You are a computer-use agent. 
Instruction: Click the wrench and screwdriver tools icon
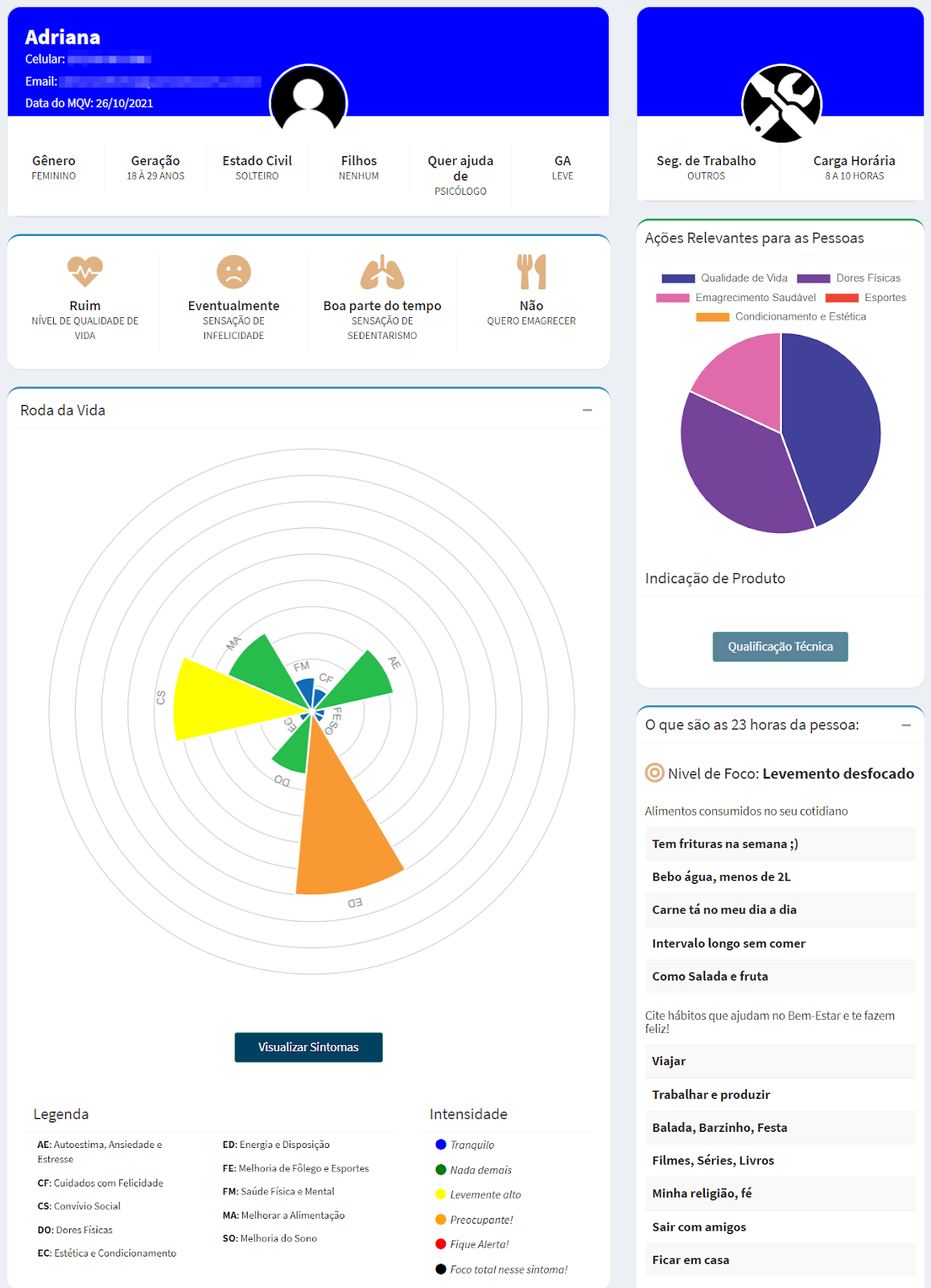coord(781,104)
